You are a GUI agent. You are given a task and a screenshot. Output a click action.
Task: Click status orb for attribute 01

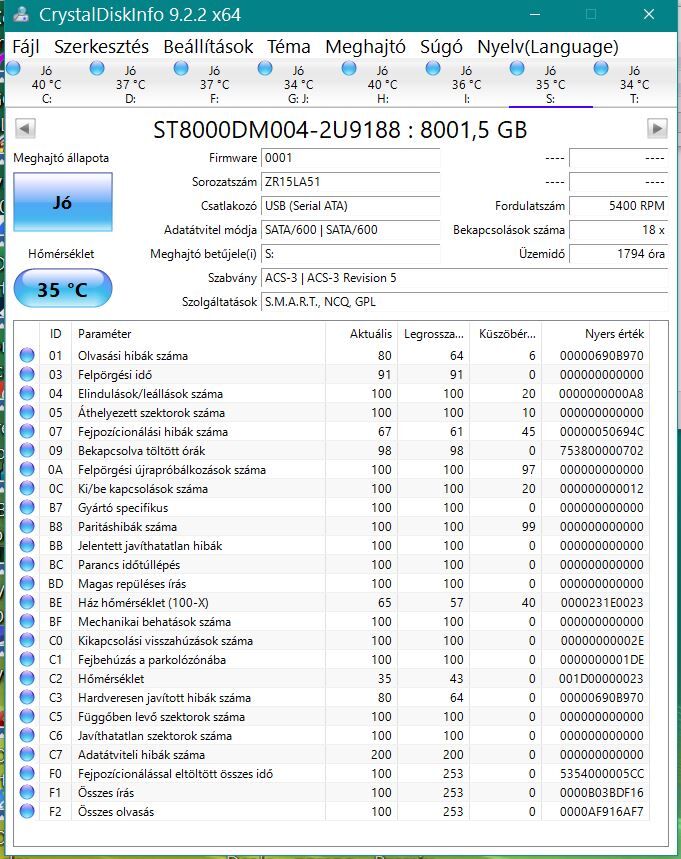click(x=27, y=355)
